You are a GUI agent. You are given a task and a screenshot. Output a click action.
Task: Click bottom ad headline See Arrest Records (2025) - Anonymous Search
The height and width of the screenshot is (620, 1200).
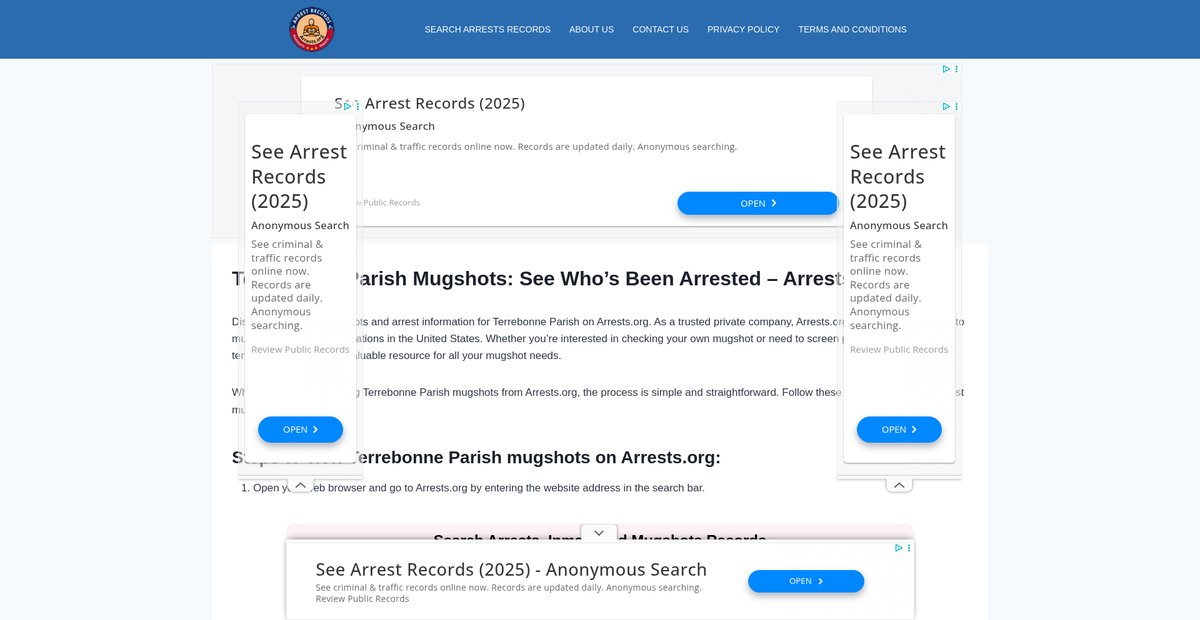click(511, 569)
